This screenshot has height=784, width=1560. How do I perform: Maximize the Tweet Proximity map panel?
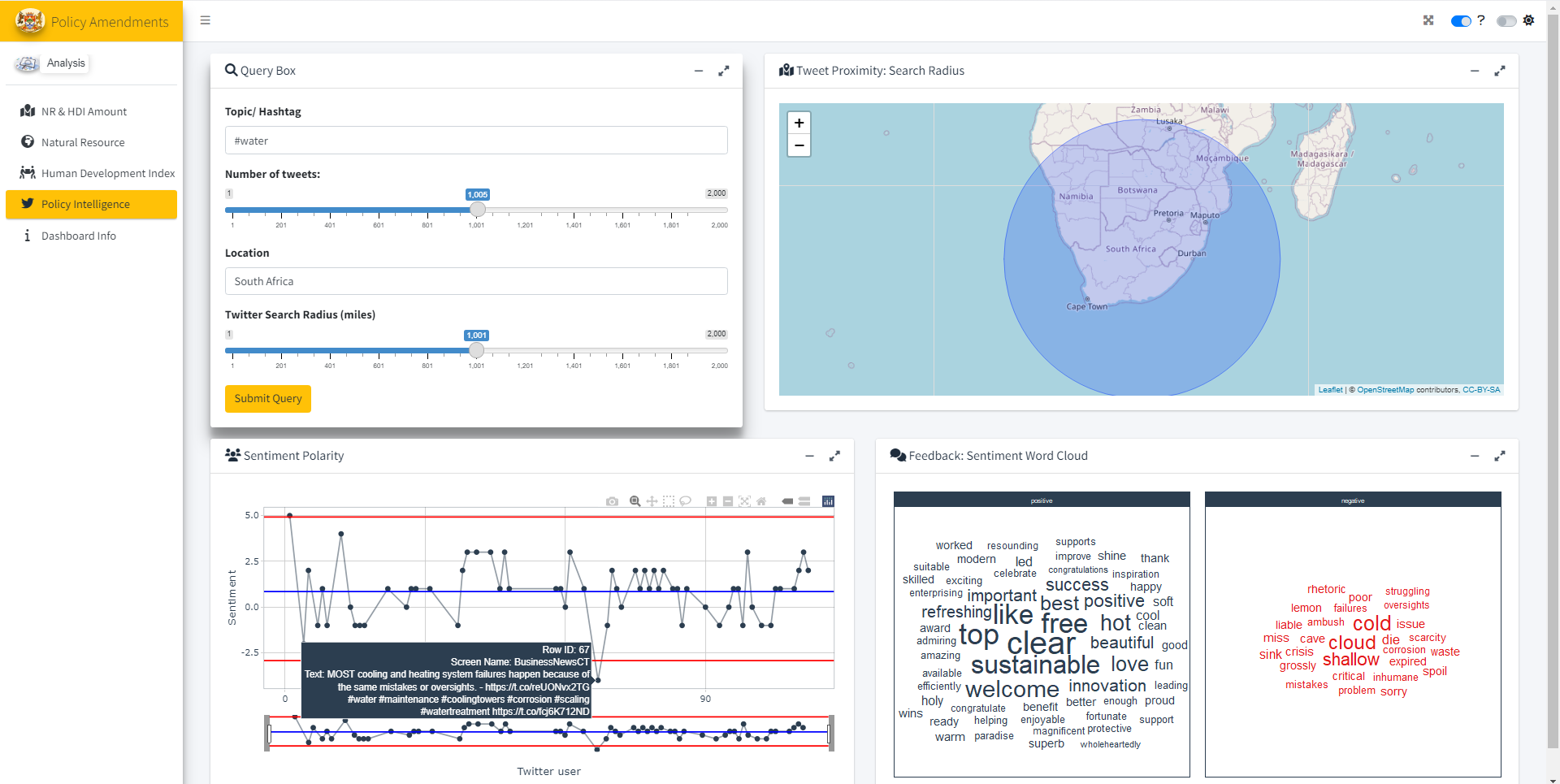click(x=1500, y=71)
